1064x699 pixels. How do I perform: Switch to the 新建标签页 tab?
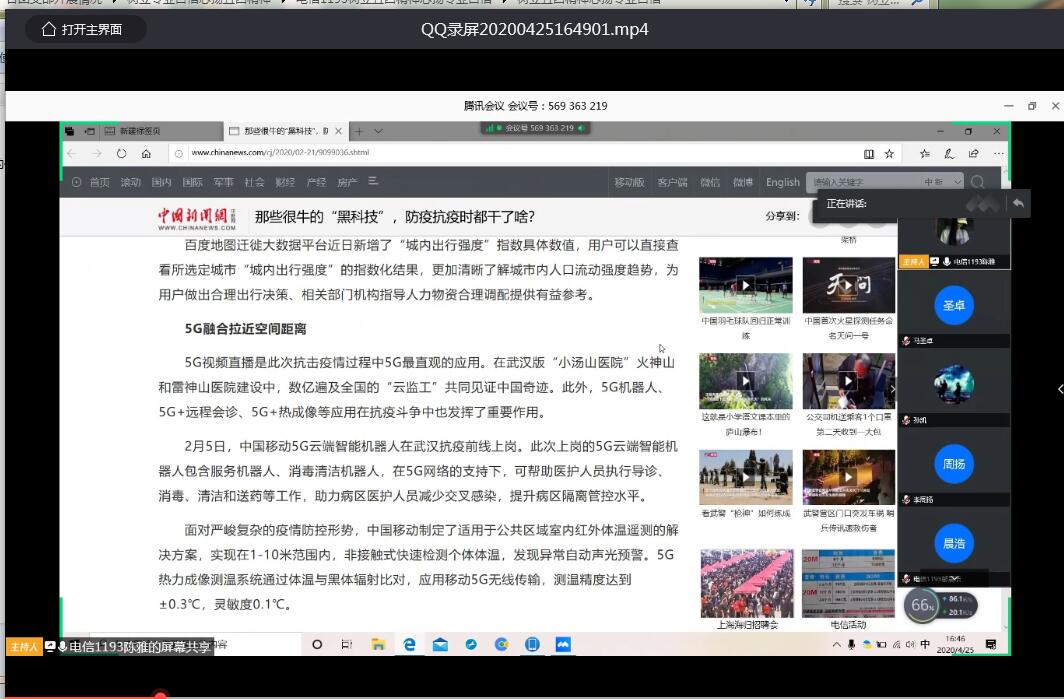coord(140,131)
